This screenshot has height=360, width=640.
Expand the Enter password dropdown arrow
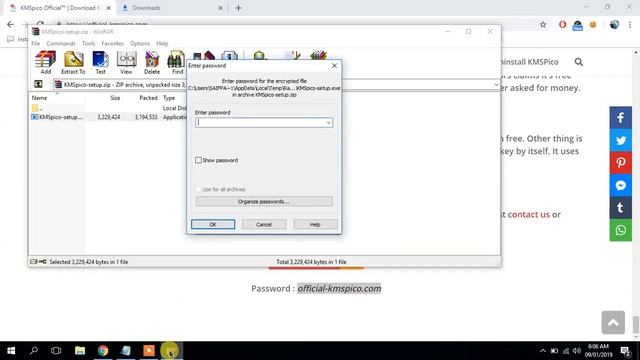point(329,122)
